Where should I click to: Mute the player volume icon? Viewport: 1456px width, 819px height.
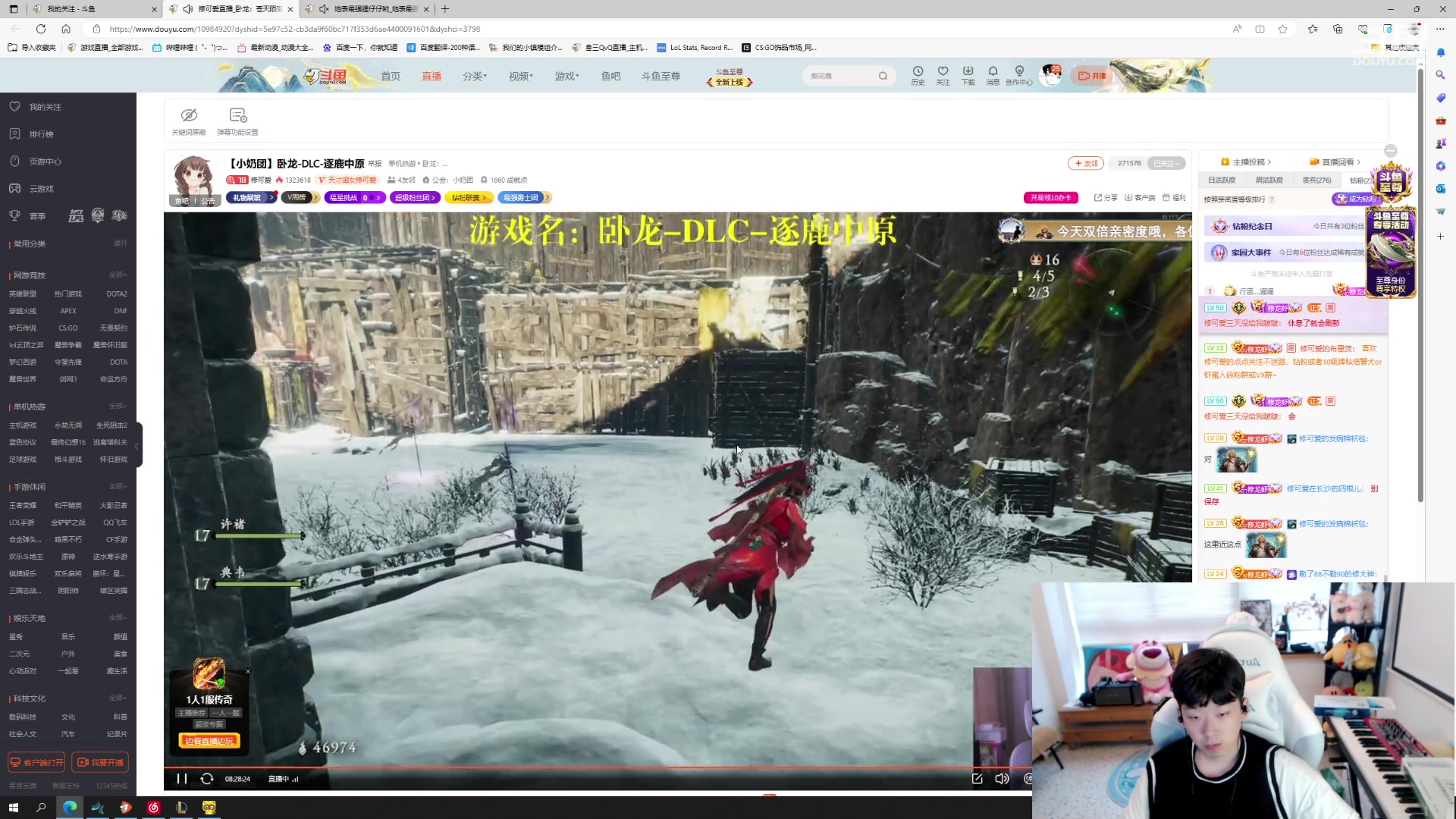1002,779
